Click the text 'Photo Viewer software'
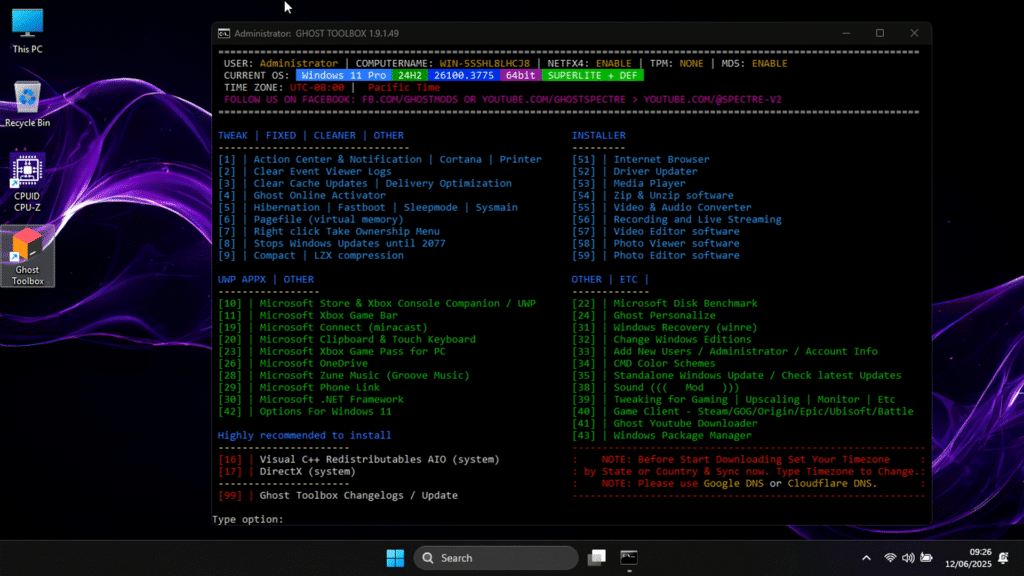The width and height of the screenshot is (1024, 576). pyautogui.click(x=677, y=243)
